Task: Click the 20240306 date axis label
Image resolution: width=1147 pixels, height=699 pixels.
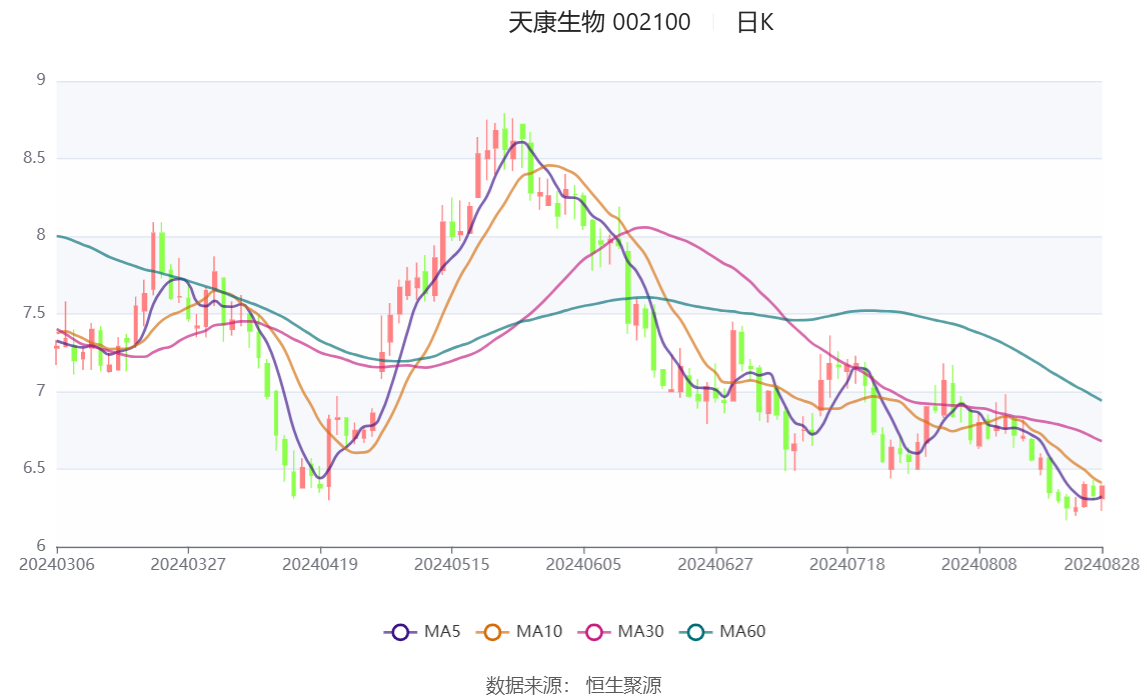Action: [56, 564]
